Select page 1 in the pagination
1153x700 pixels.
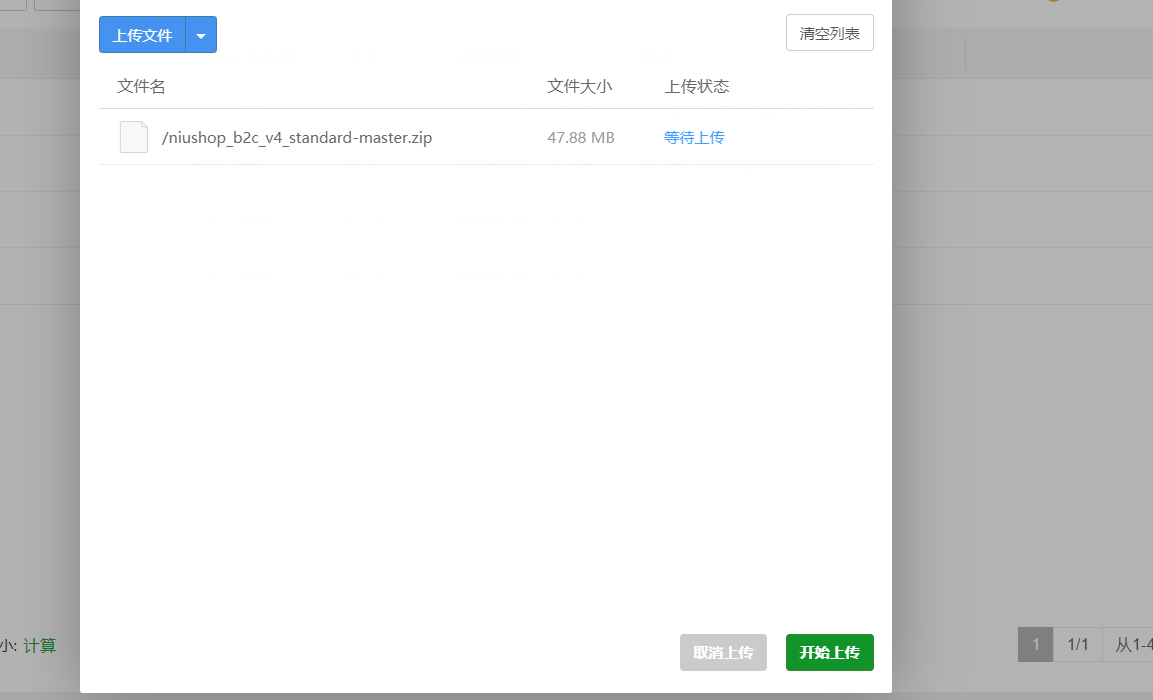coord(1035,644)
